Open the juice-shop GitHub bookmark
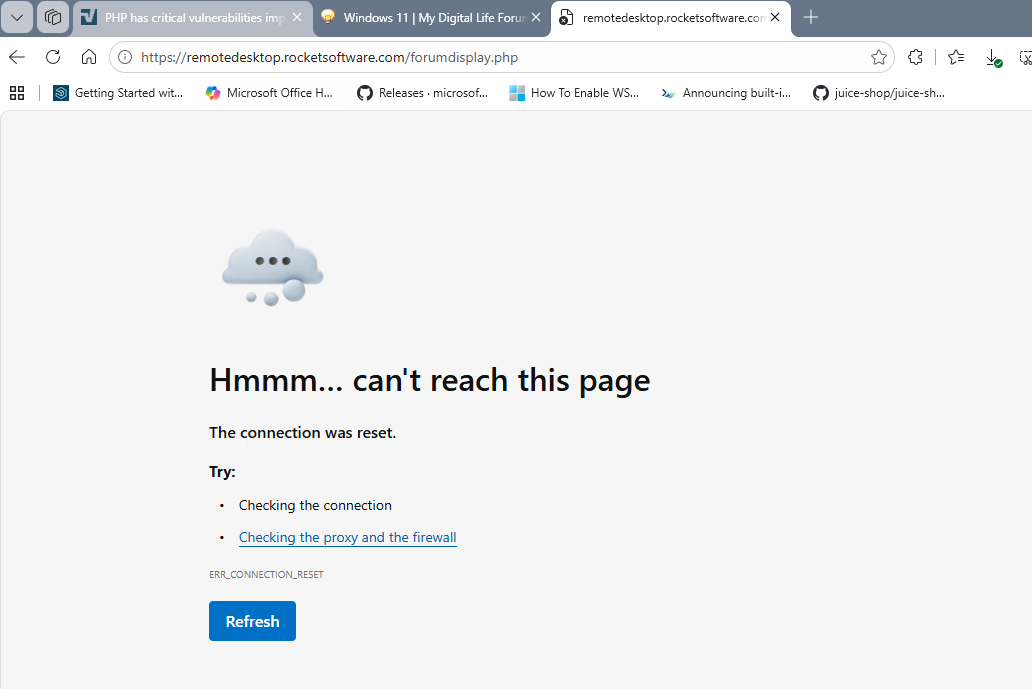This screenshot has width=1032, height=689. (x=879, y=93)
